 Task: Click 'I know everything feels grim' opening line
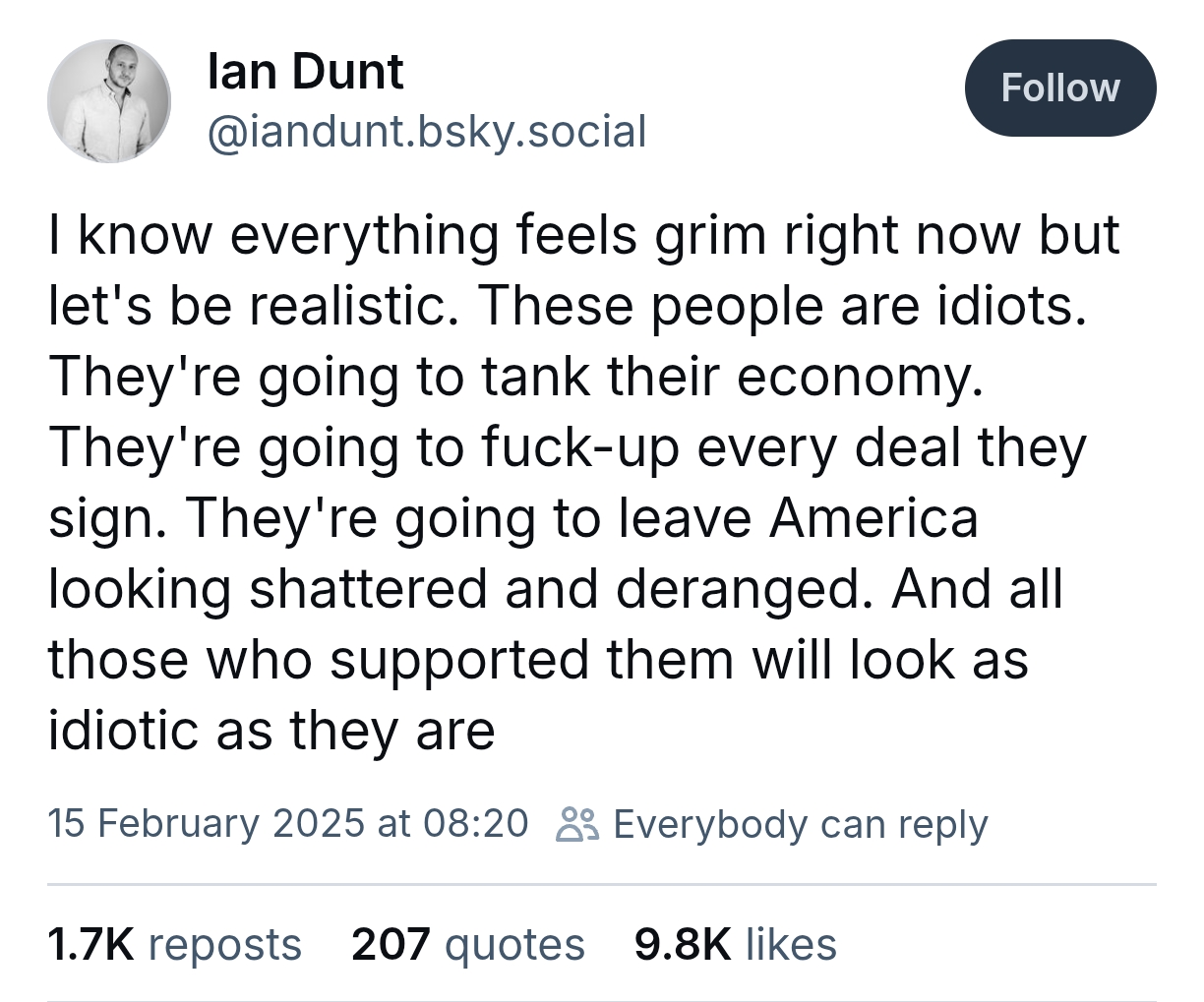click(393, 235)
